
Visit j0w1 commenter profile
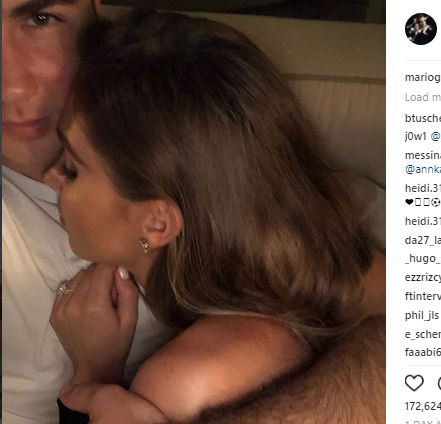click(416, 136)
